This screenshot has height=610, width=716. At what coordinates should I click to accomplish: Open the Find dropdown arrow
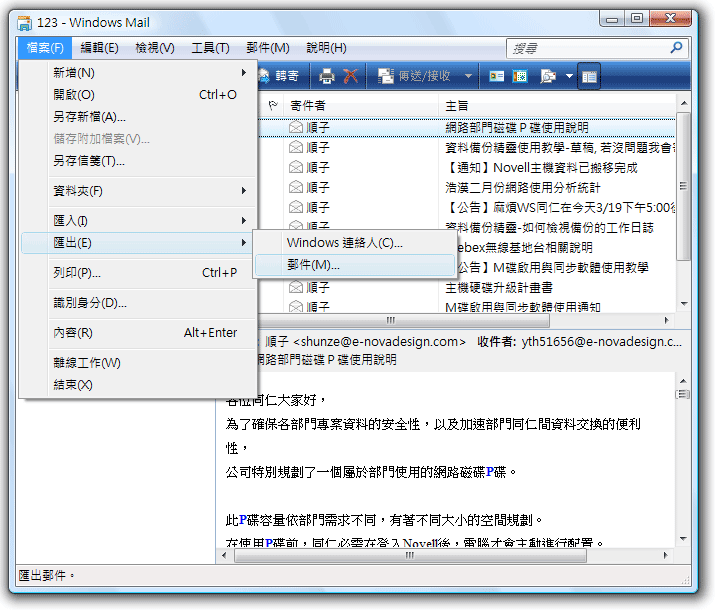tap(569, 76)
